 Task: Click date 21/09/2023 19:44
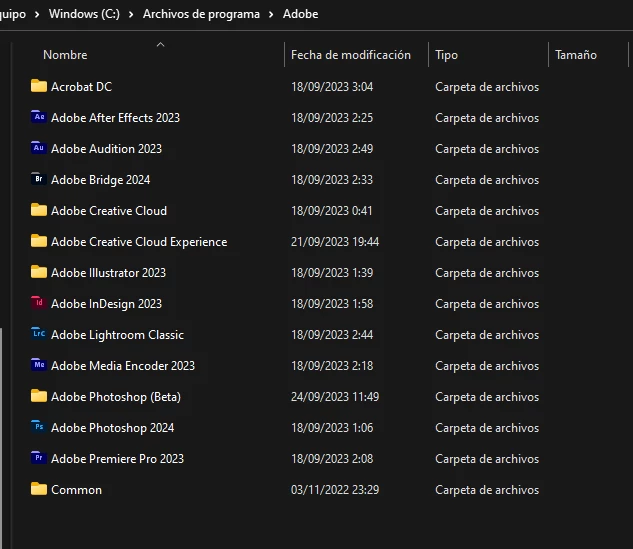(x=335, y=242)
